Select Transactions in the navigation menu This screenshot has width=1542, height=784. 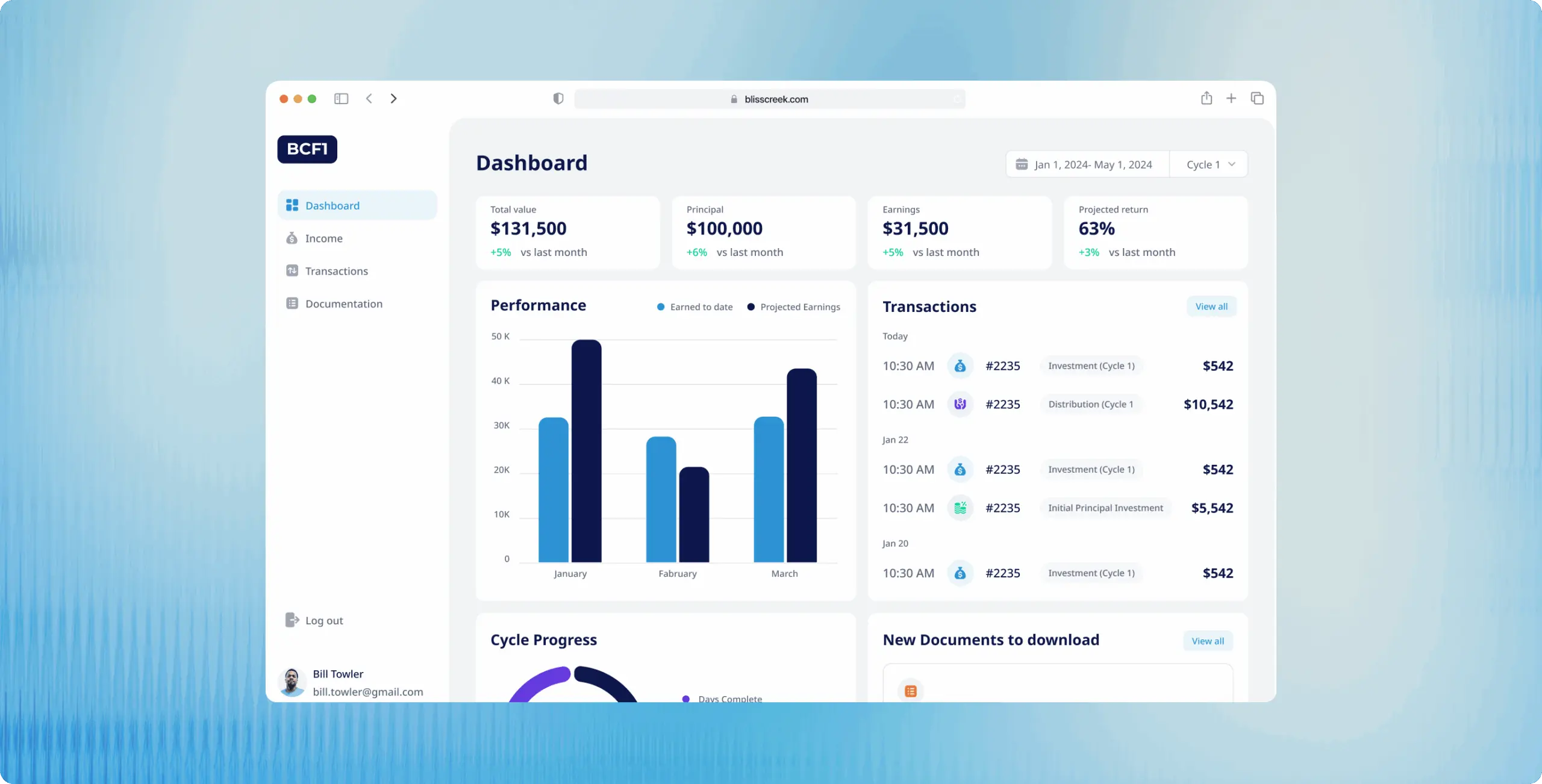tap(336, 271)
